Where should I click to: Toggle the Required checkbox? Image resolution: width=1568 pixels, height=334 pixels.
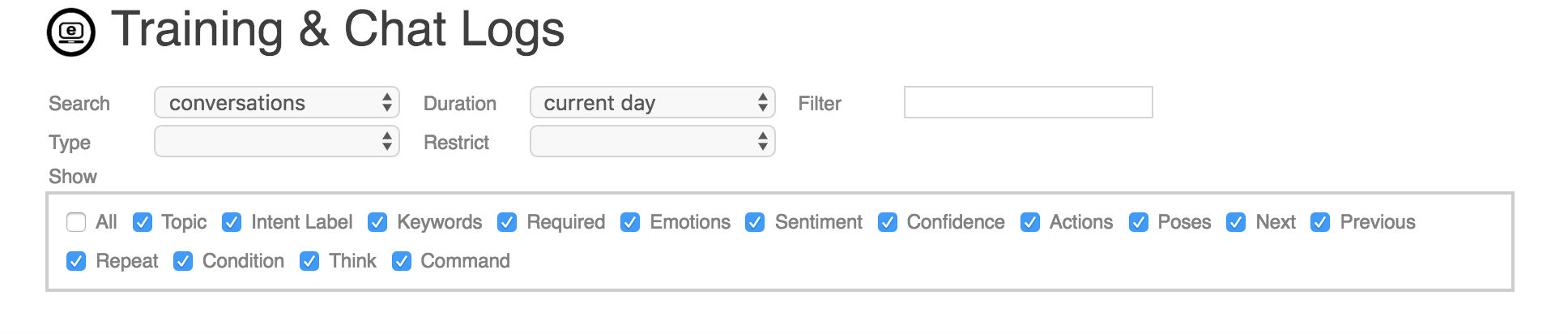pyautogui.click(x=507, y=222)
